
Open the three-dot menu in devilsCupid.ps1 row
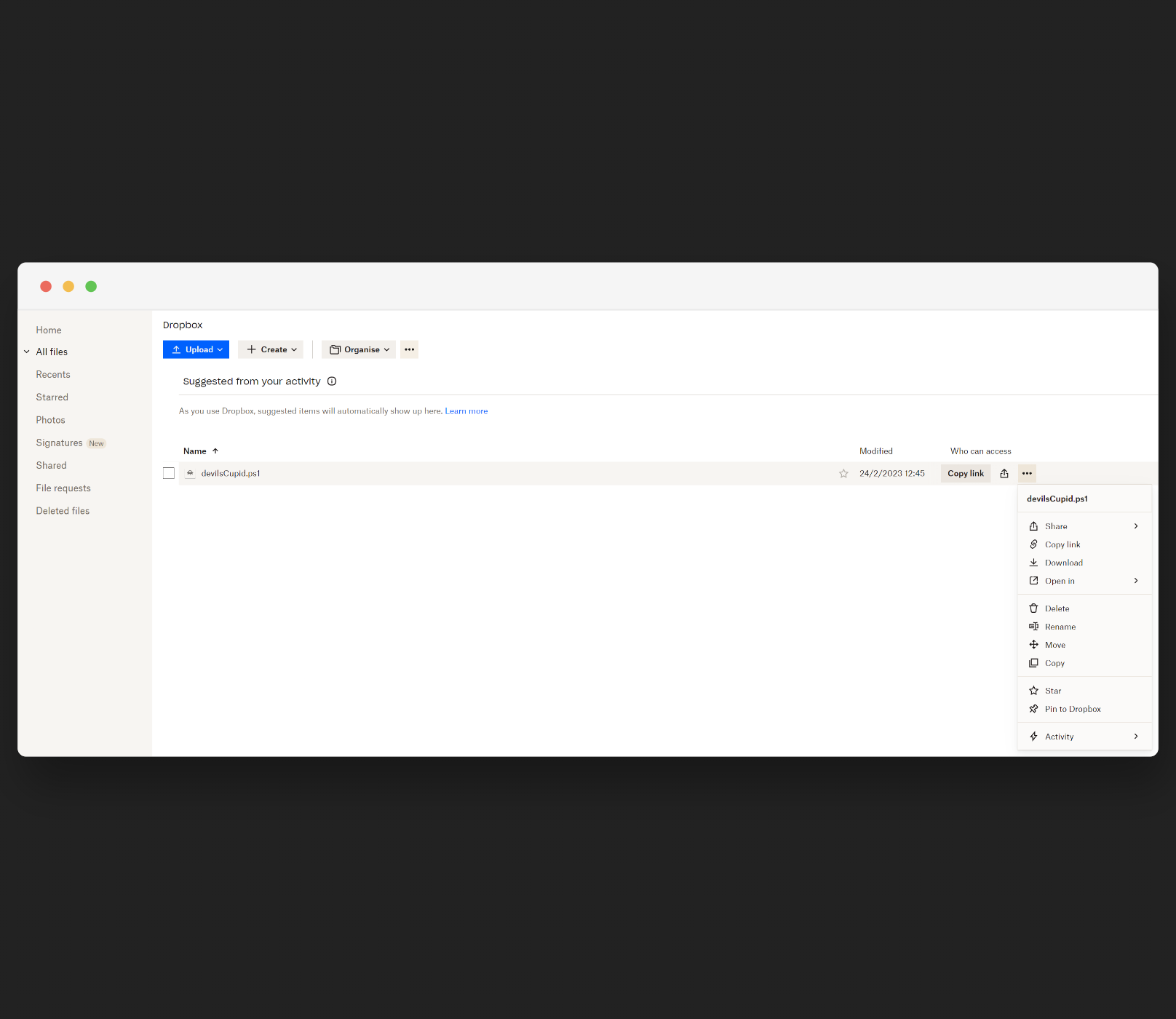[x=1027, y=473]
